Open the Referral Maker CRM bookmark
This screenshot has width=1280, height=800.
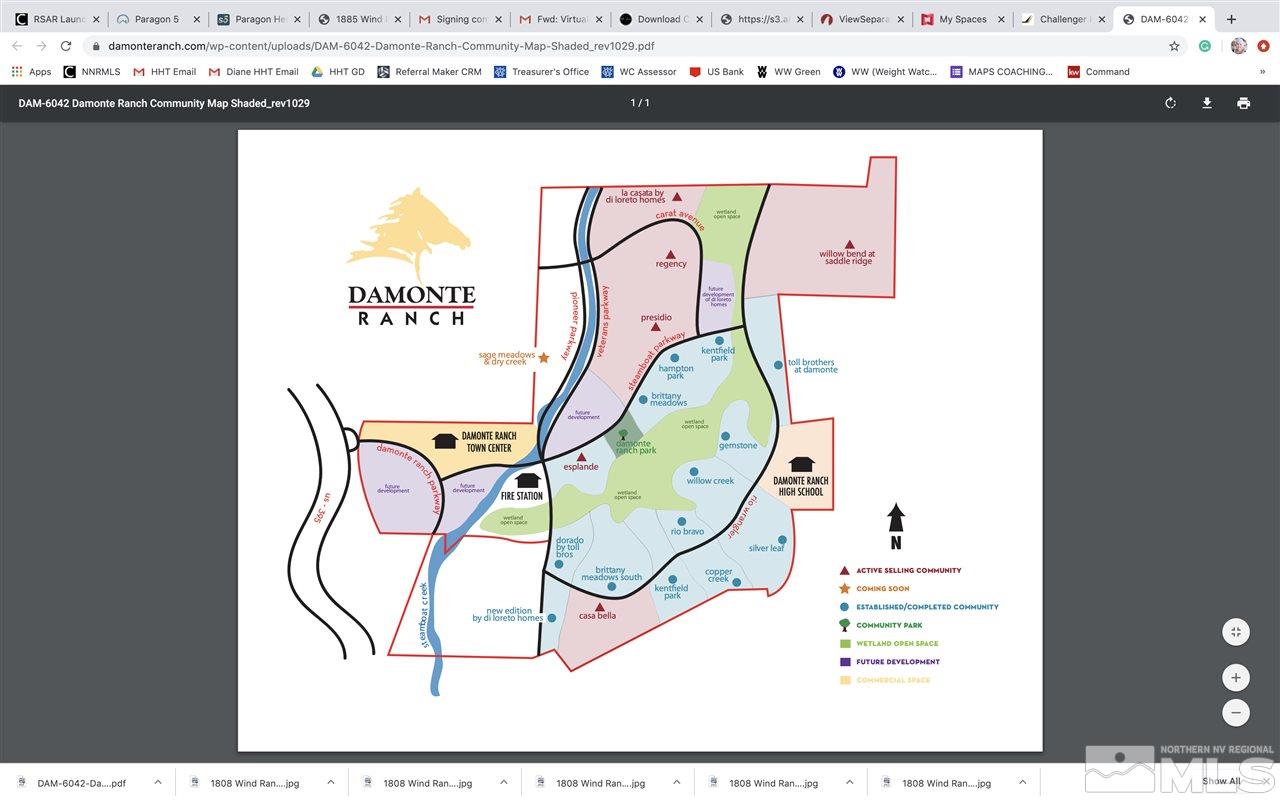coord(429,72)
